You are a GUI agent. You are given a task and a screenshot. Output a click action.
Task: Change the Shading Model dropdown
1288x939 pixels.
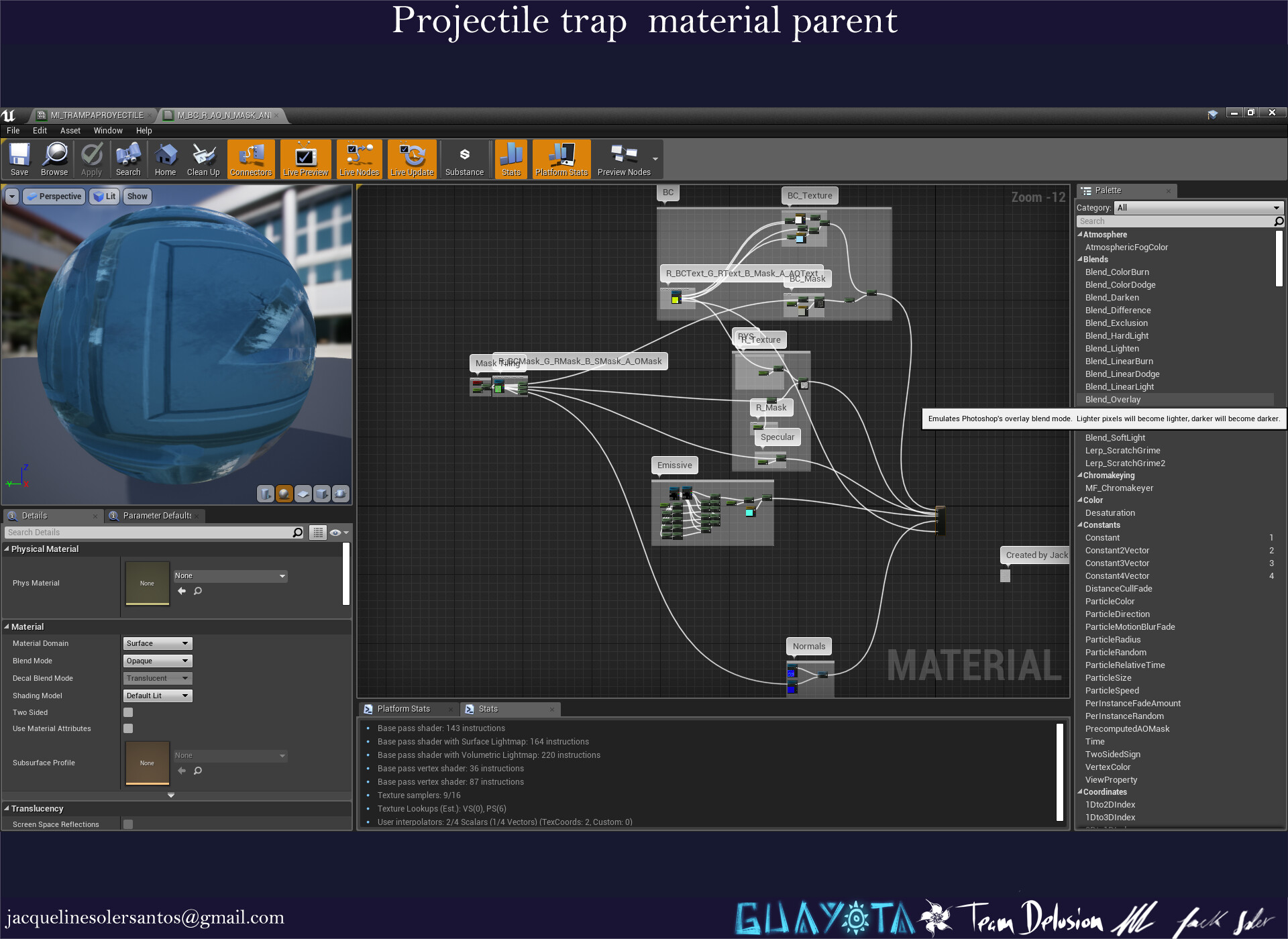pos(156,696)
